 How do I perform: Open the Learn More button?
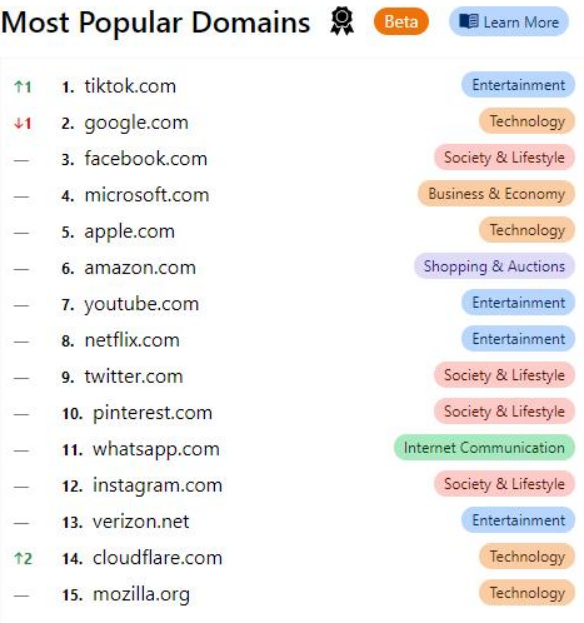tap(509, 21)
